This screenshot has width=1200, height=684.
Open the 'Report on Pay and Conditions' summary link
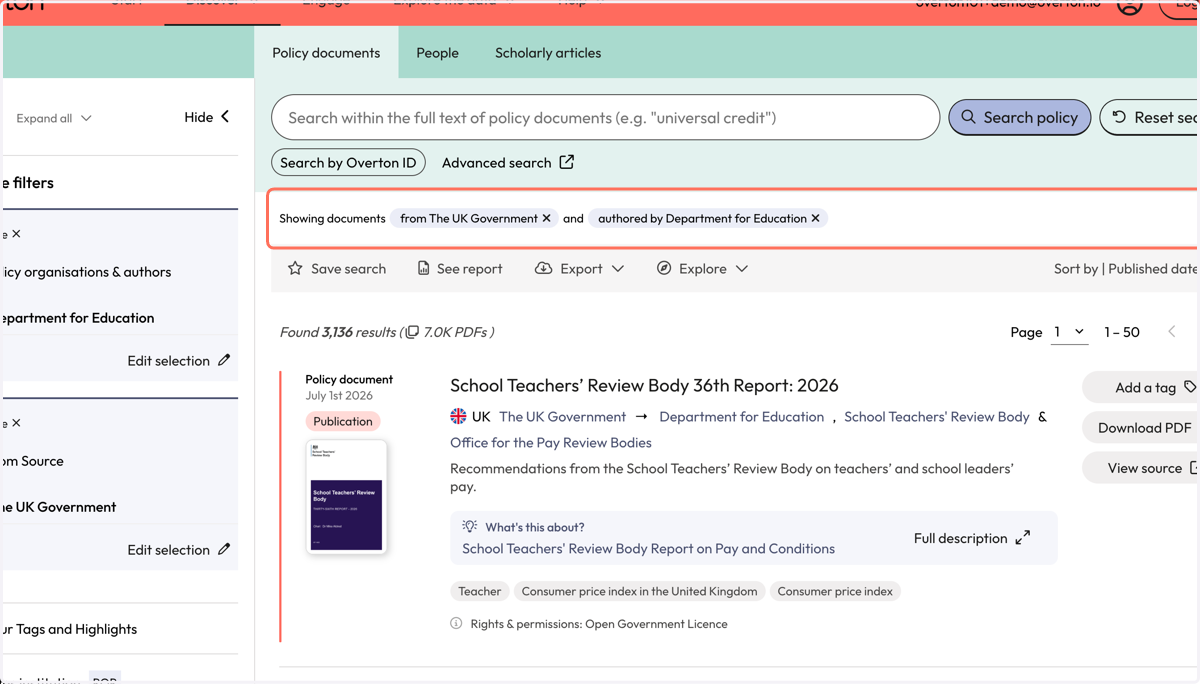[x=648, y=548]
